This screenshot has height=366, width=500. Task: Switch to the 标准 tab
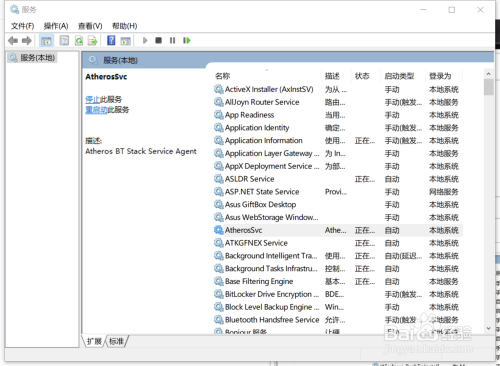coord(116,341)
